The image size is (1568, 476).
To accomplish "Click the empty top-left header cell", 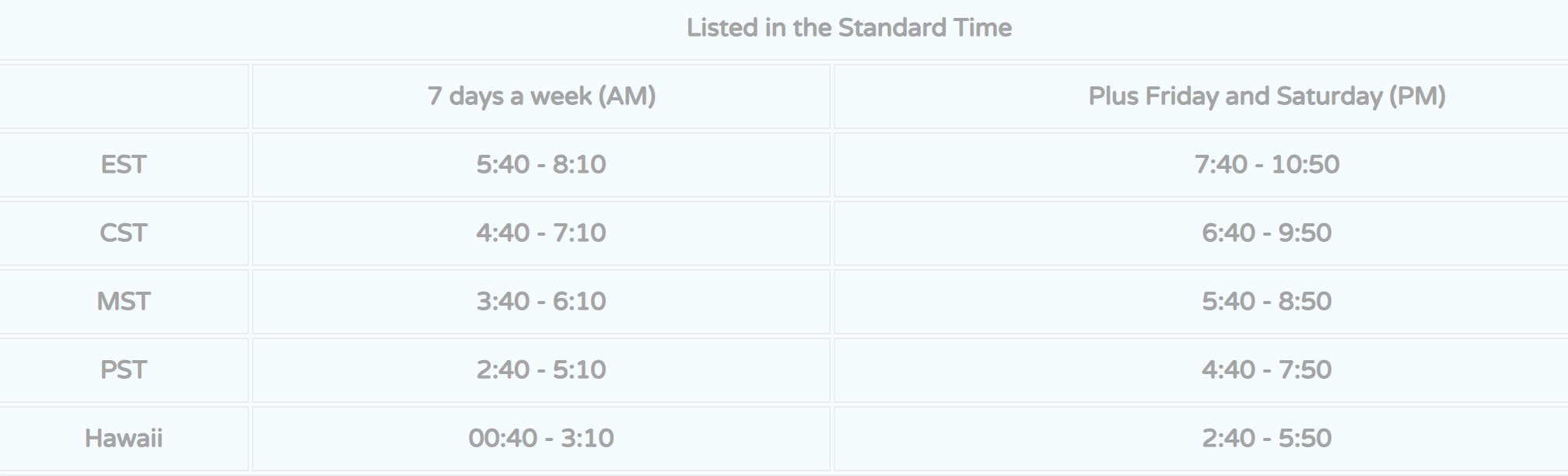I will coord(124,96).
